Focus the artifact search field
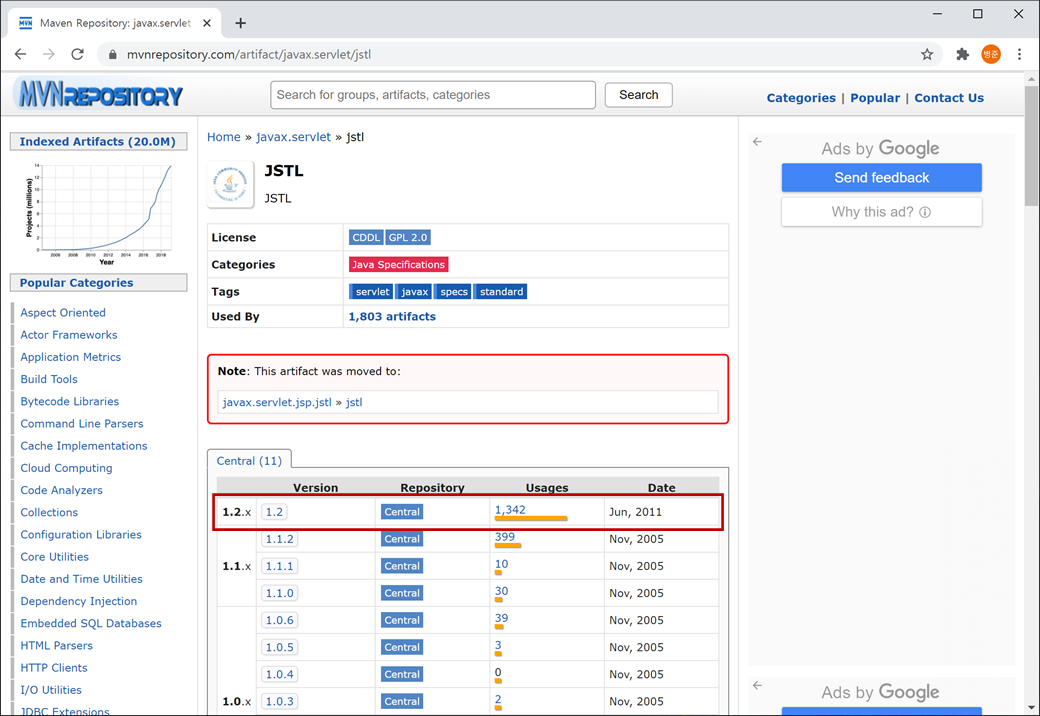 click(432, 95)
